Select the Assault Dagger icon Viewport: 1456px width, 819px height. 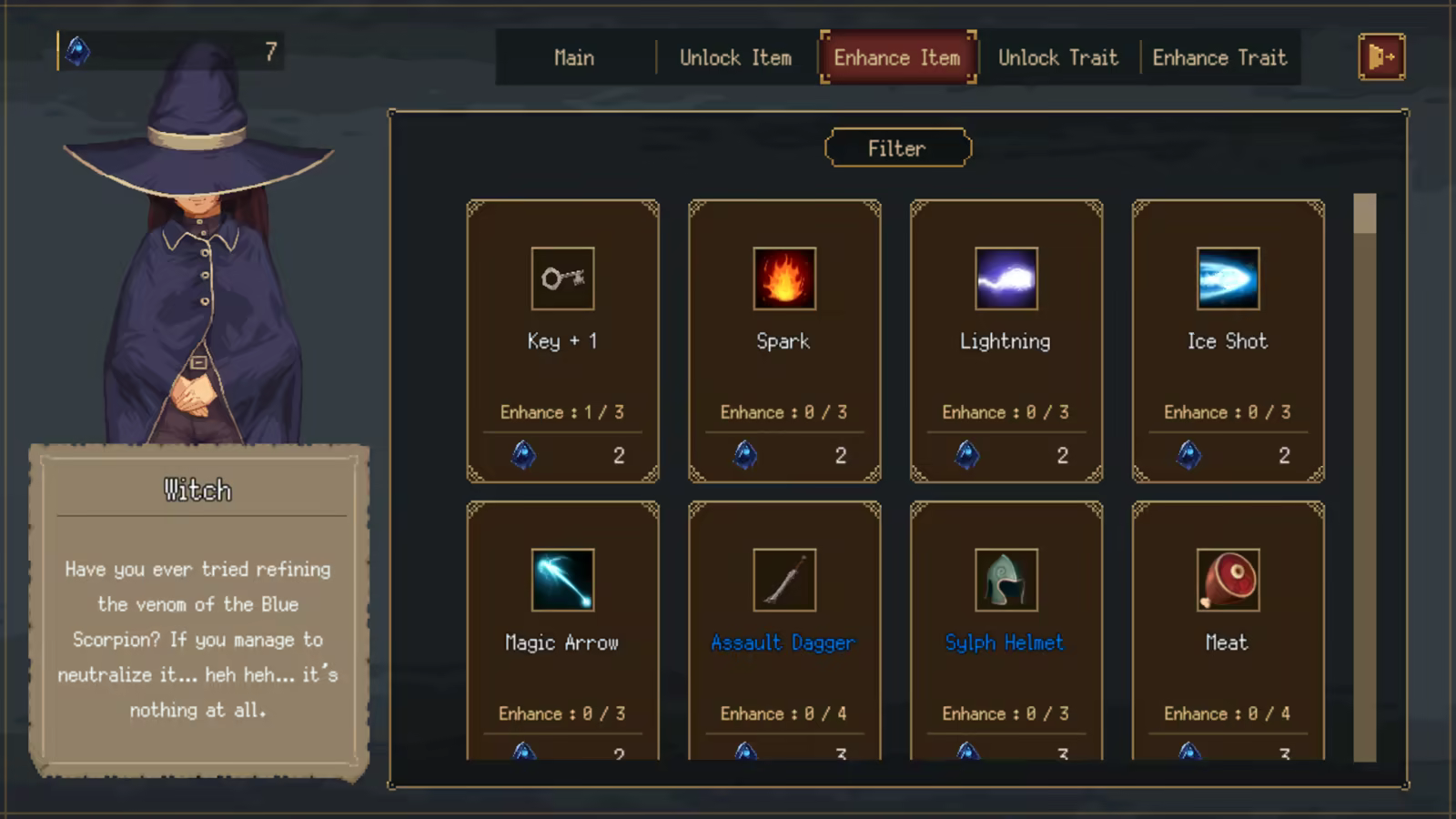[x=784, y=580]
